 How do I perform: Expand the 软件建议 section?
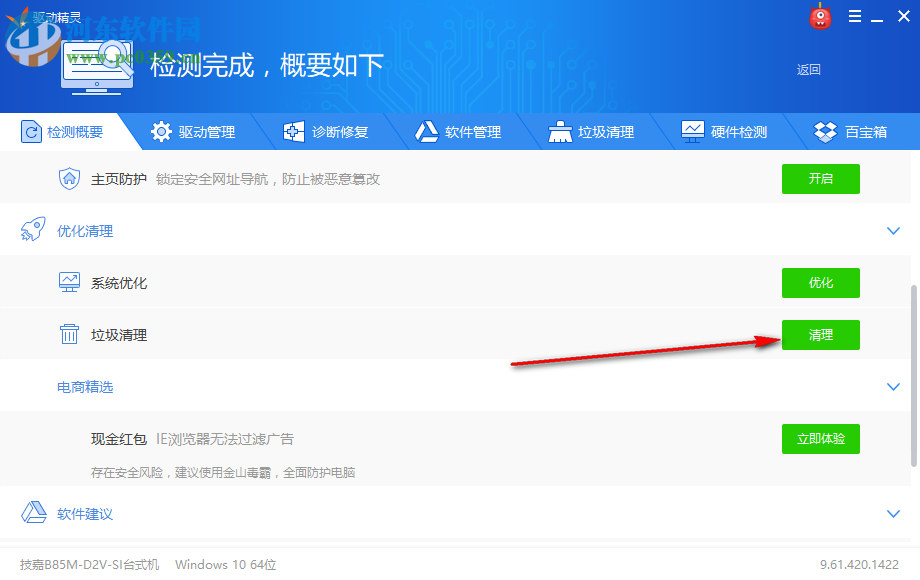click(893, 513)
